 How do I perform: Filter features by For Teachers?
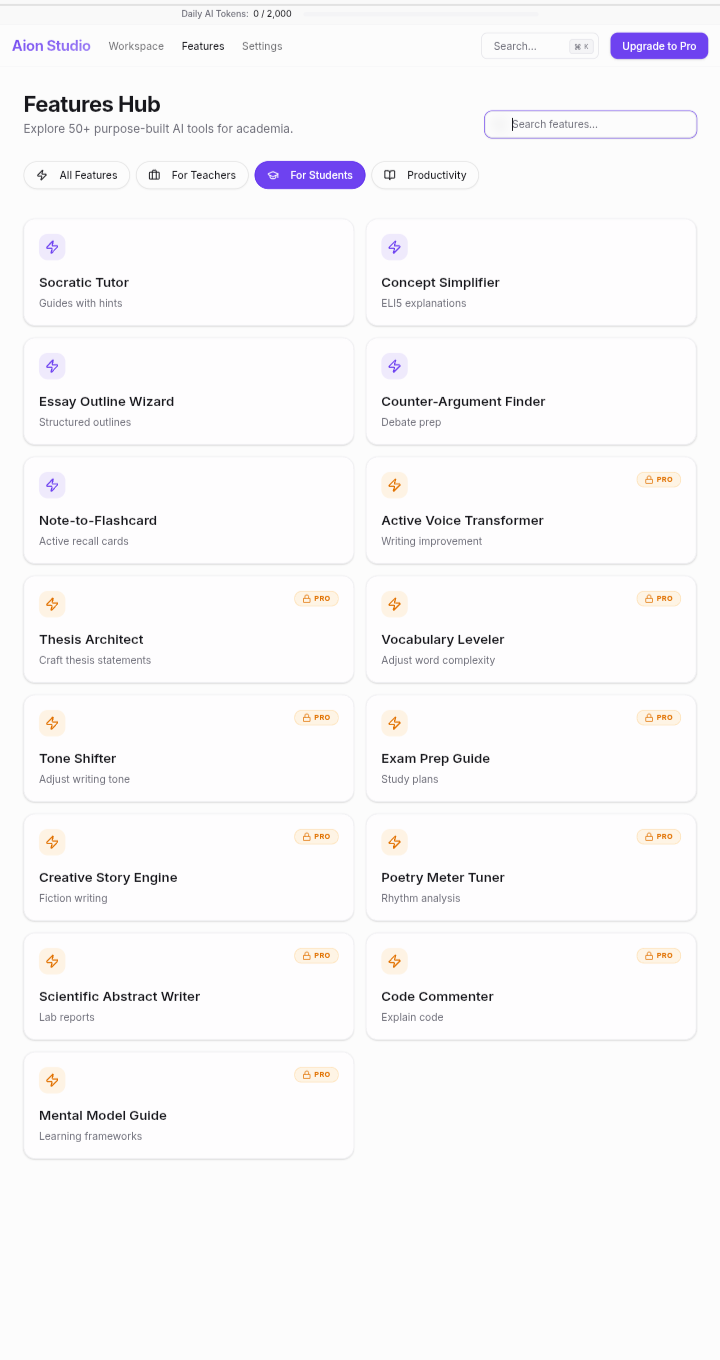[x=192, y=175]
